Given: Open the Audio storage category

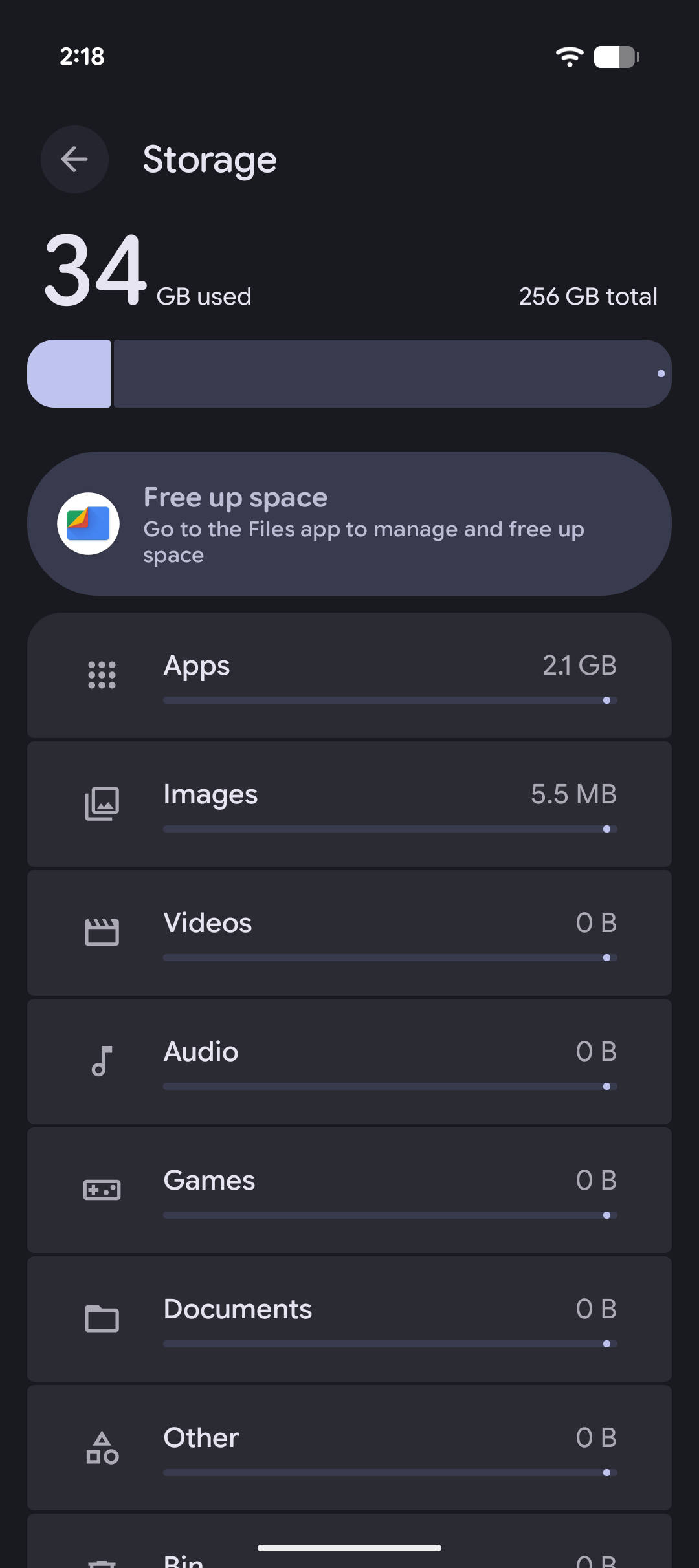Looking at the screenshot, I should point(349,1062).
